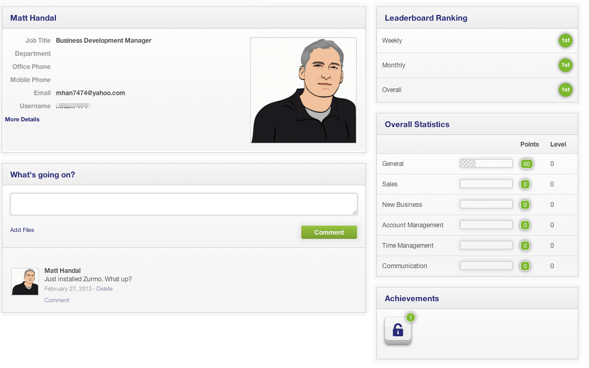Click the Achievements heading
This screenshot has height=368, width=590.
[x=411, y=298]
